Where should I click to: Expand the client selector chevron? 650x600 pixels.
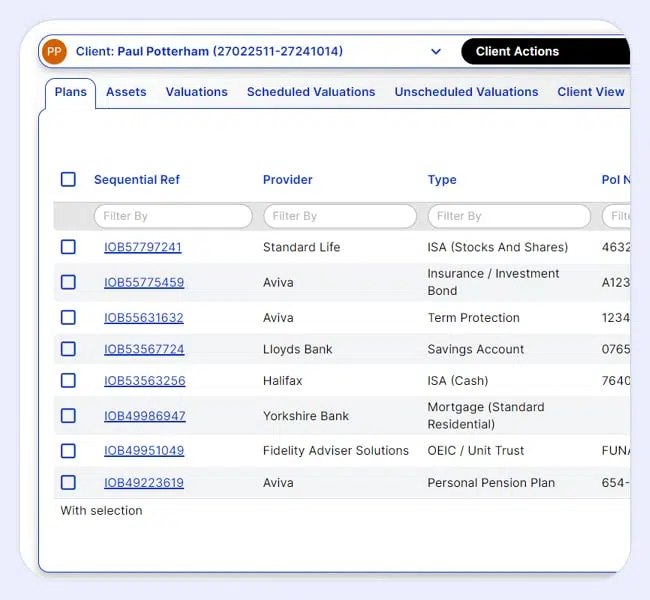(x=436, y=52)
